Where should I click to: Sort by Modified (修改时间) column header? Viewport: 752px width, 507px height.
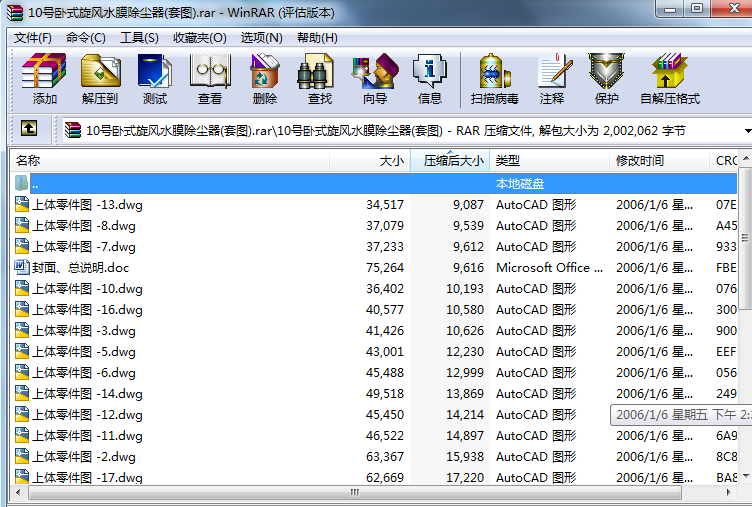(x=659, y=160)
